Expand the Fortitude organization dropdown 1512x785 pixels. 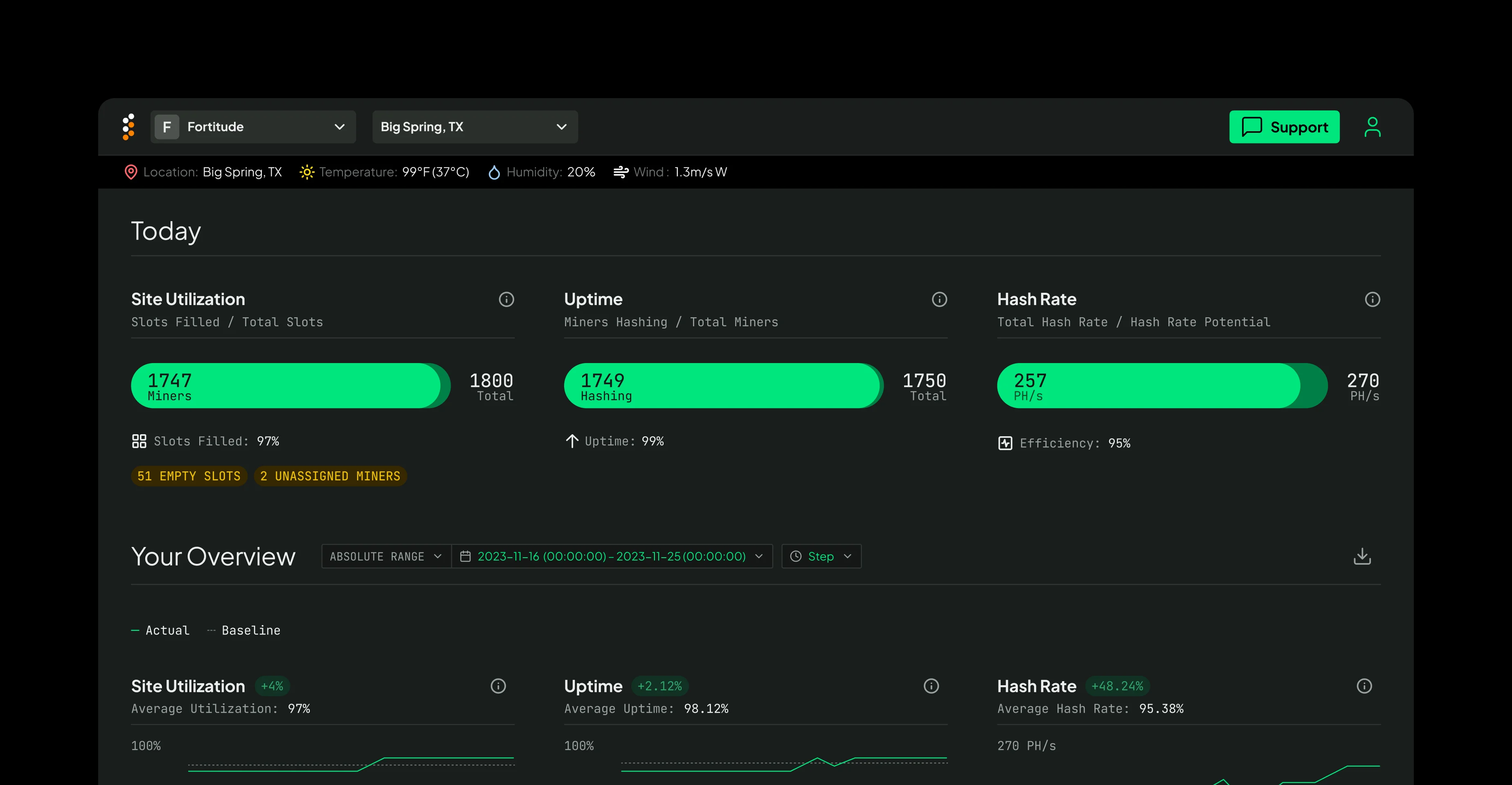coord(253,127)
